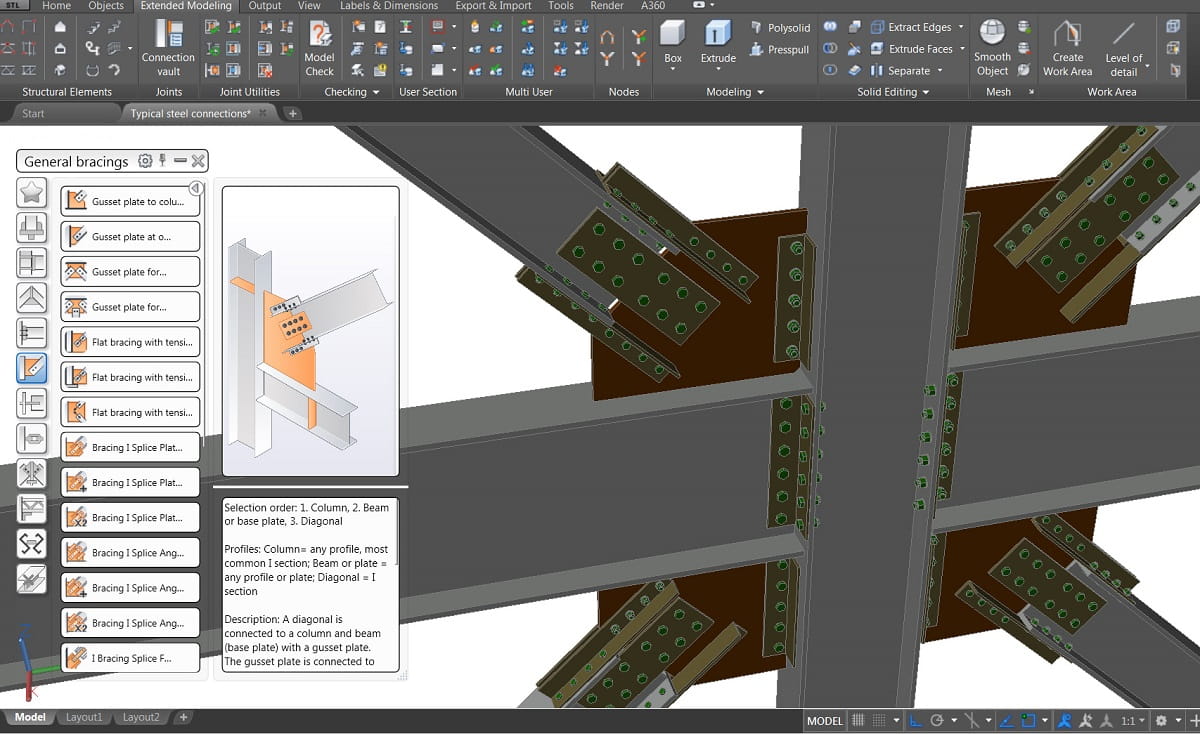Open the General bracings panel settings gear
1200x734 pixels.
click(x=145, y=161)
